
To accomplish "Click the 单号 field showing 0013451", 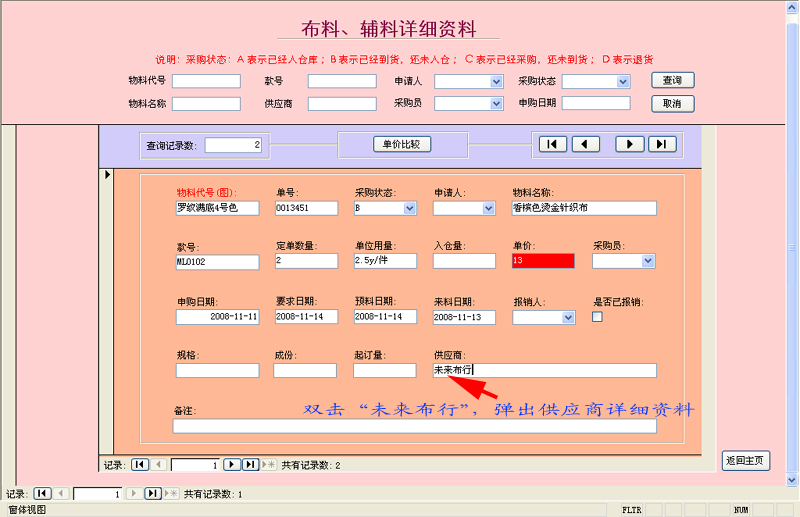I will tap(306, 208).
